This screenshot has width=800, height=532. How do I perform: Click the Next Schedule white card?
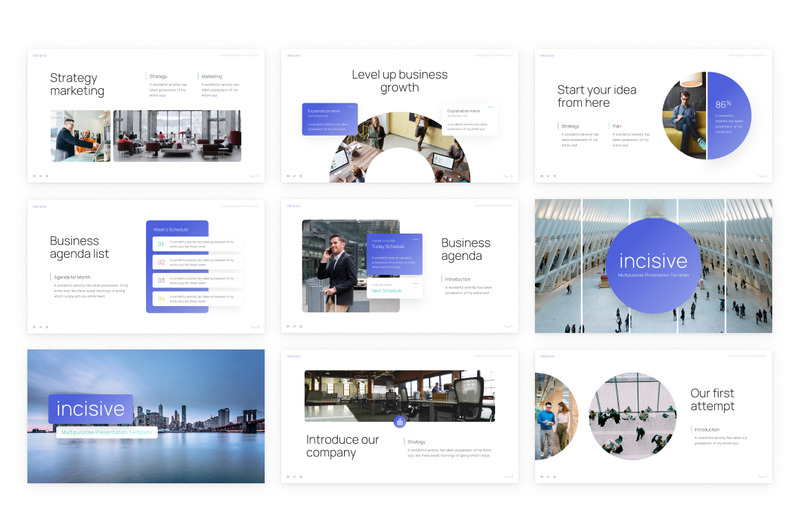(394, 288)
